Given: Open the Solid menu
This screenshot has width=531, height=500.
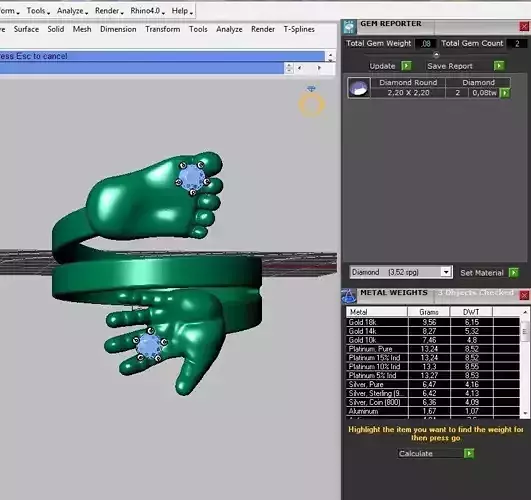Looking at the screenshot, I should 56,29.
